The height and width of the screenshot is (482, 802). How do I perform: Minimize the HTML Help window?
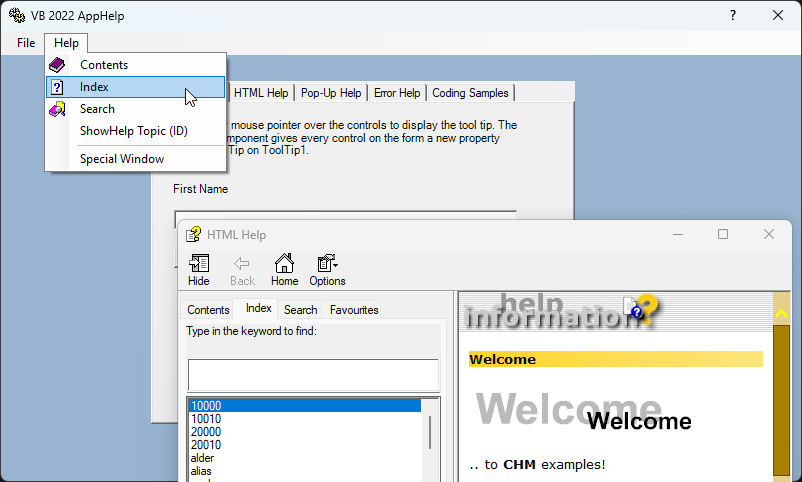click(678, 234)
